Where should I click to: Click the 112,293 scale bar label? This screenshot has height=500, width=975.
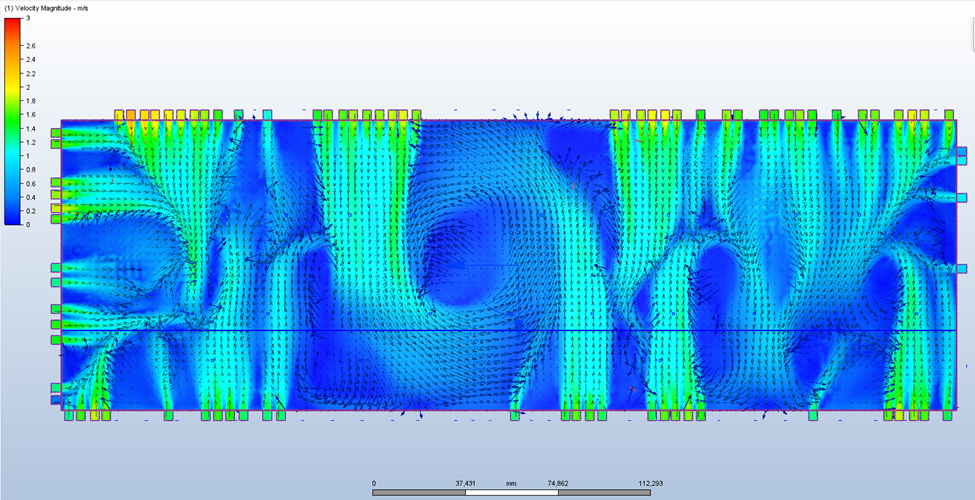click(650, 482)
